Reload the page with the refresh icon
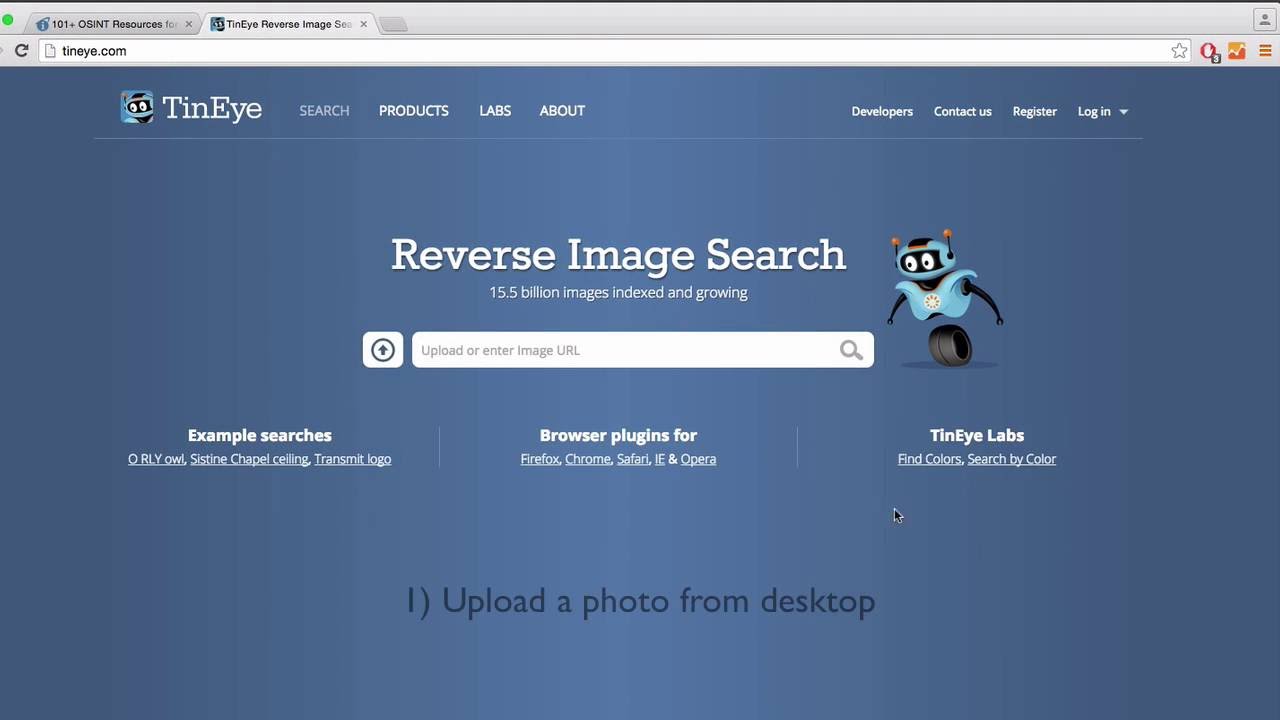Viewport: 1280px width, 720px height. pyautogui.click(x=21, y=51)
